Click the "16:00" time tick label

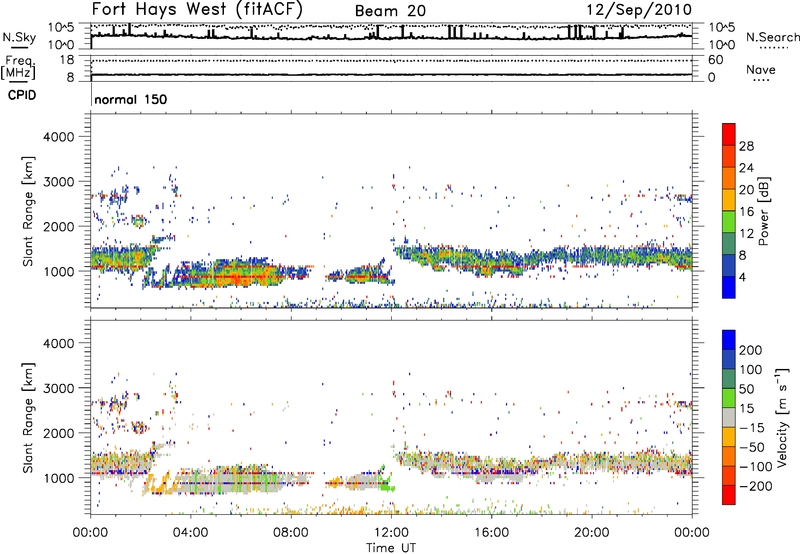coord(491,533)
